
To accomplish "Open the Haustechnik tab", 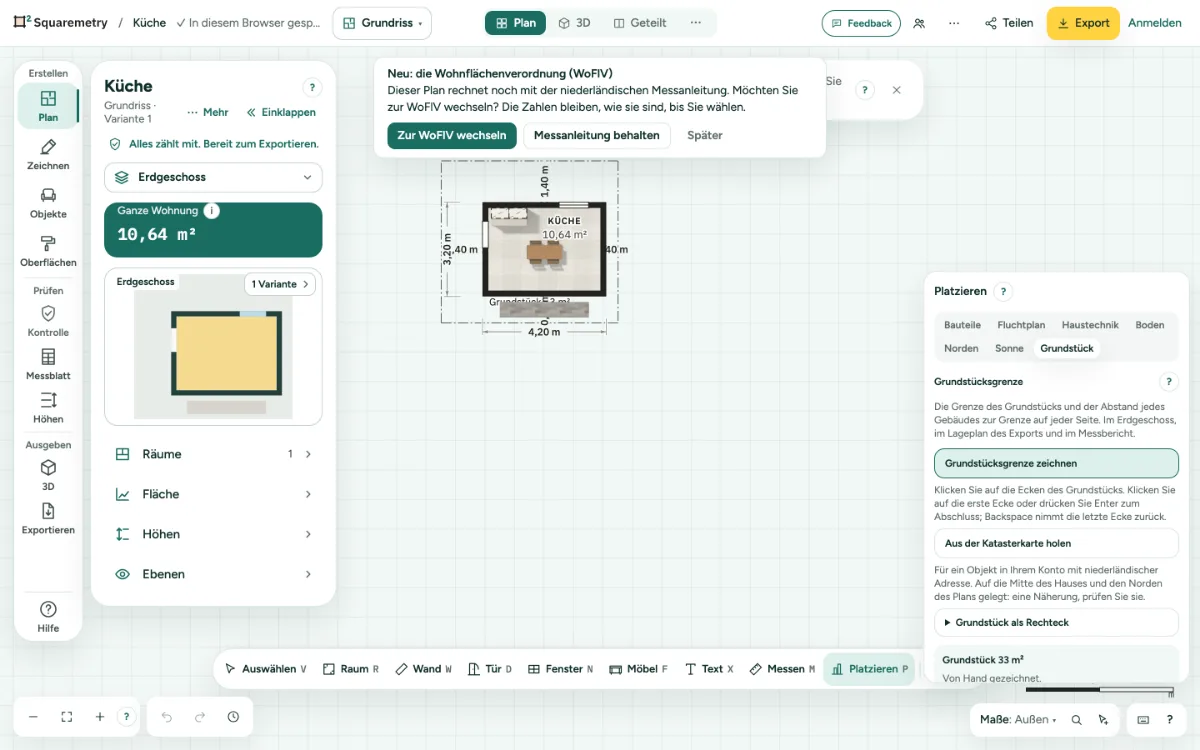I will [x=1090, y=325].
